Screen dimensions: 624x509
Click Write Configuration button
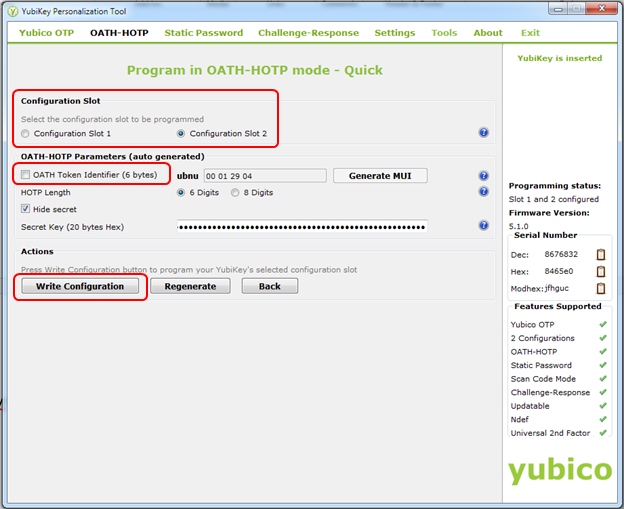80,286
